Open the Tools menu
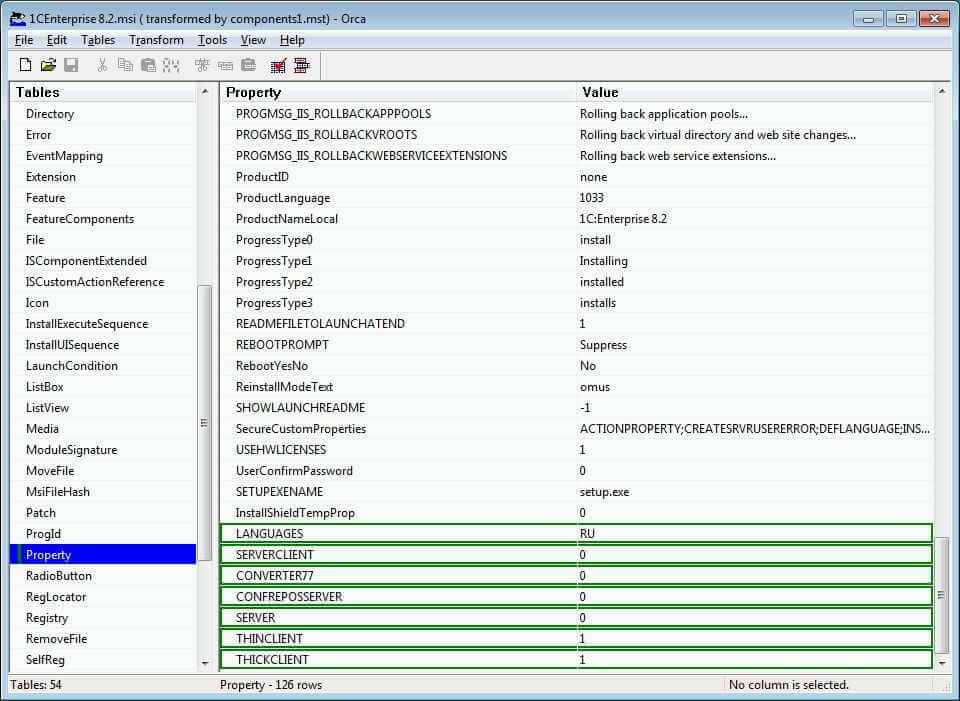This screenshot has width=960, height=701. pos(212,40)
